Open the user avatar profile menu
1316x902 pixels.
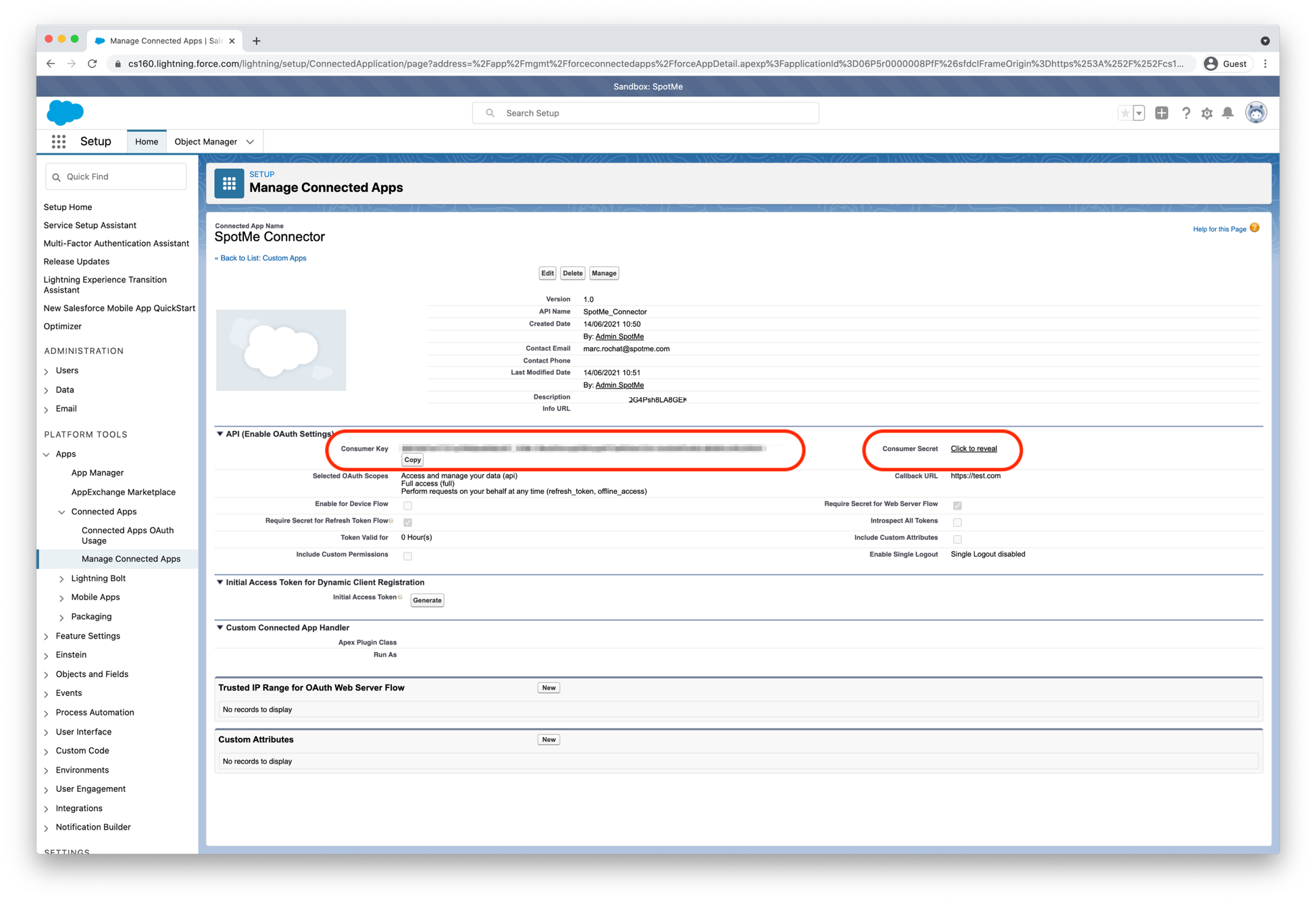point(1256,113)
